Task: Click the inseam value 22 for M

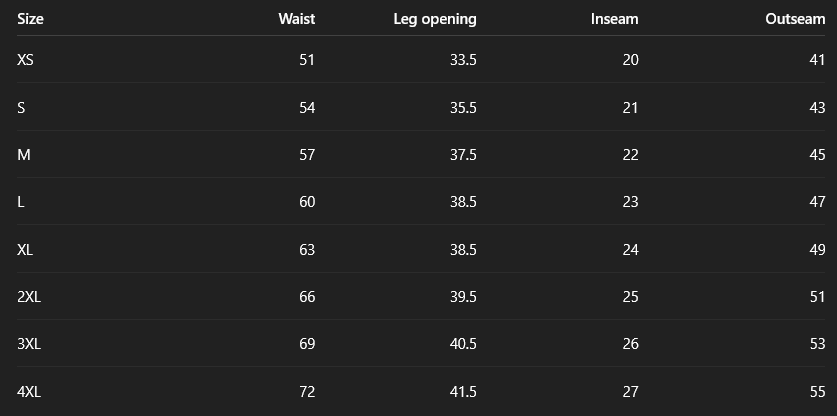Action: pos(630,155)
